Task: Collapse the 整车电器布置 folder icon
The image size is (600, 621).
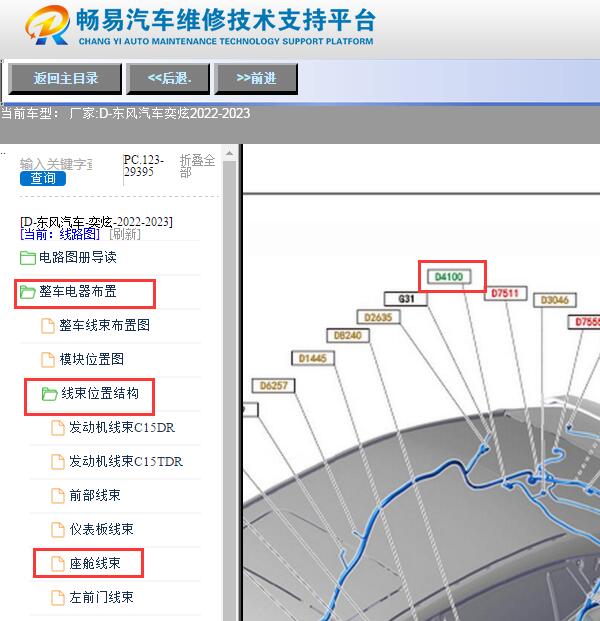Action: point(28,292)
